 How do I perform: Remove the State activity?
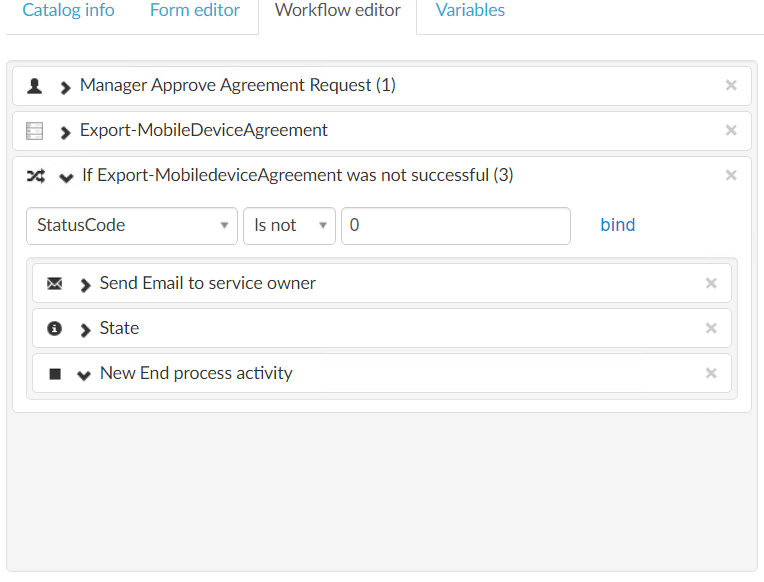711,329
